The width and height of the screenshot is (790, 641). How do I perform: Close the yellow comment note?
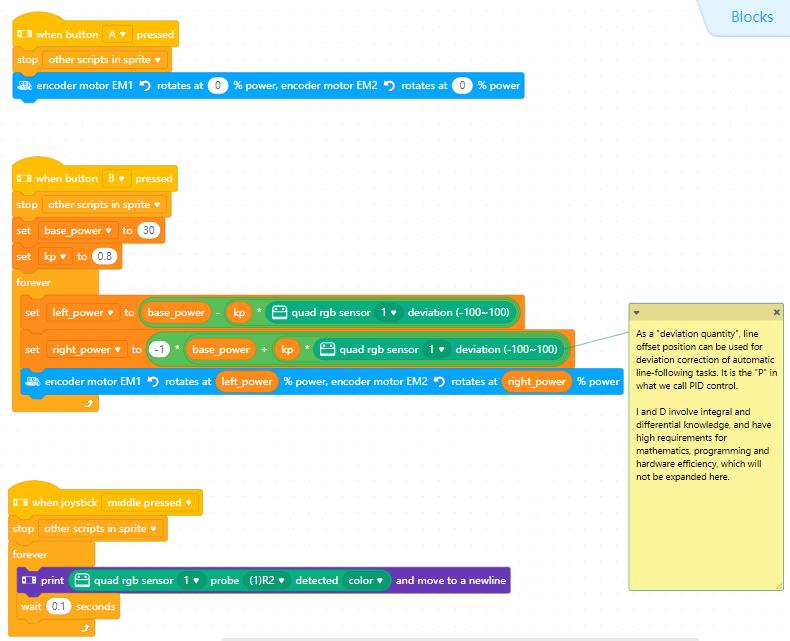(777, 313)
